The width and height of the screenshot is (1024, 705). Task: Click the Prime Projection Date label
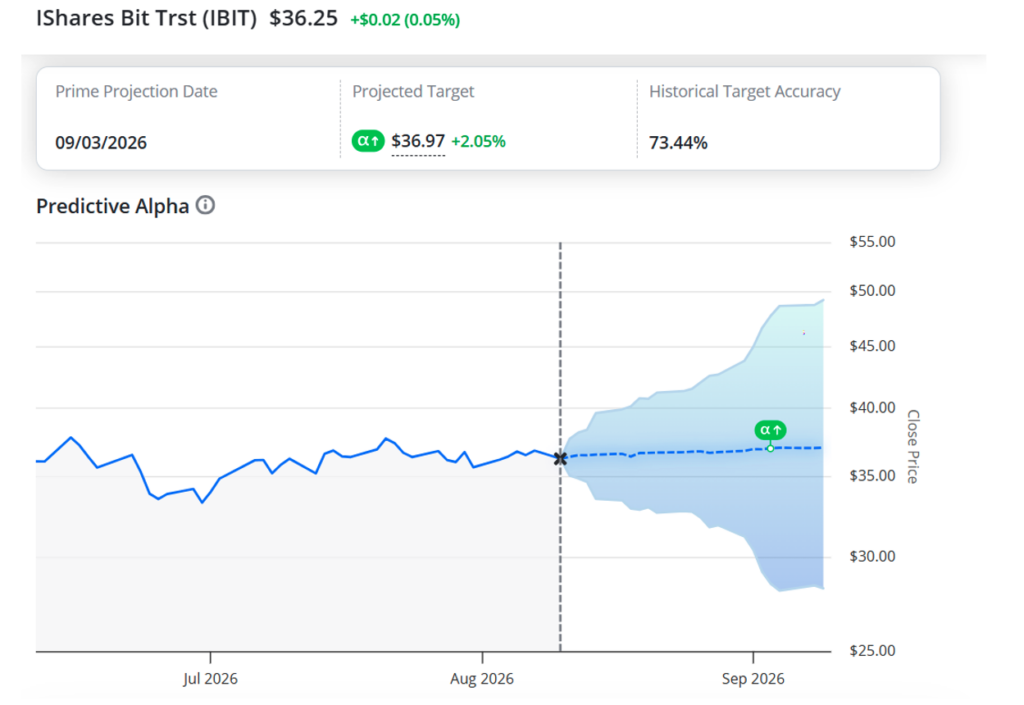[x=136, y=91]
